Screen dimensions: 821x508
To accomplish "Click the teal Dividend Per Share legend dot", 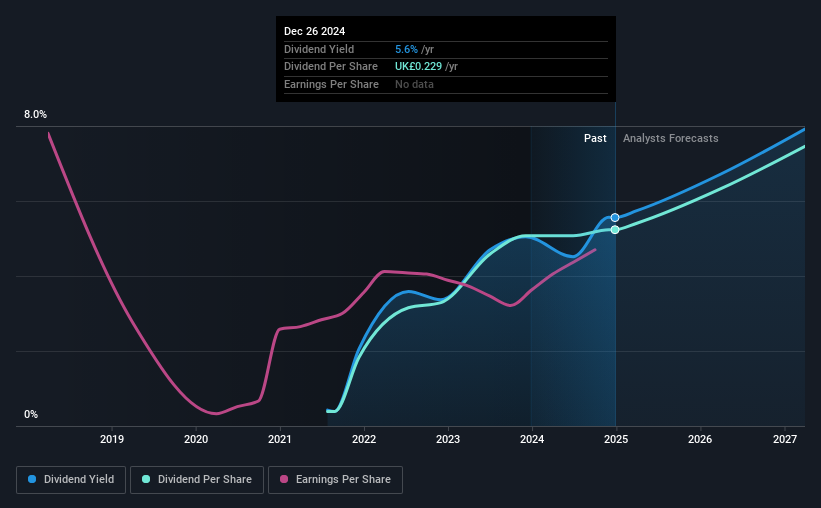I will 146,479.
